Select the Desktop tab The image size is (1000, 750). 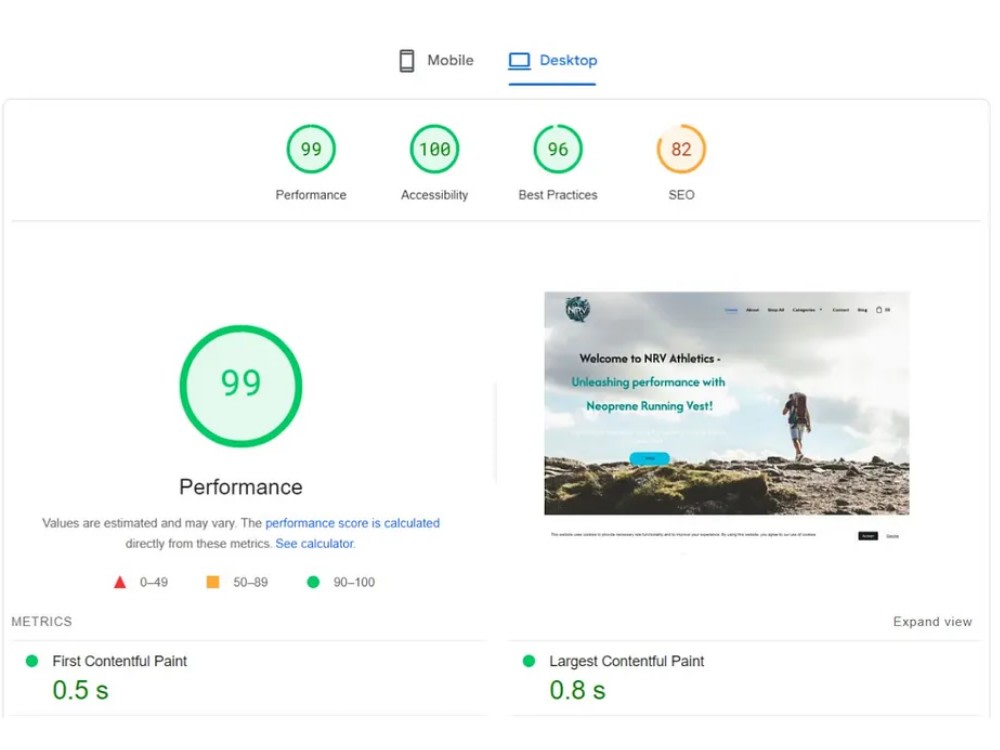coord(552,61)
